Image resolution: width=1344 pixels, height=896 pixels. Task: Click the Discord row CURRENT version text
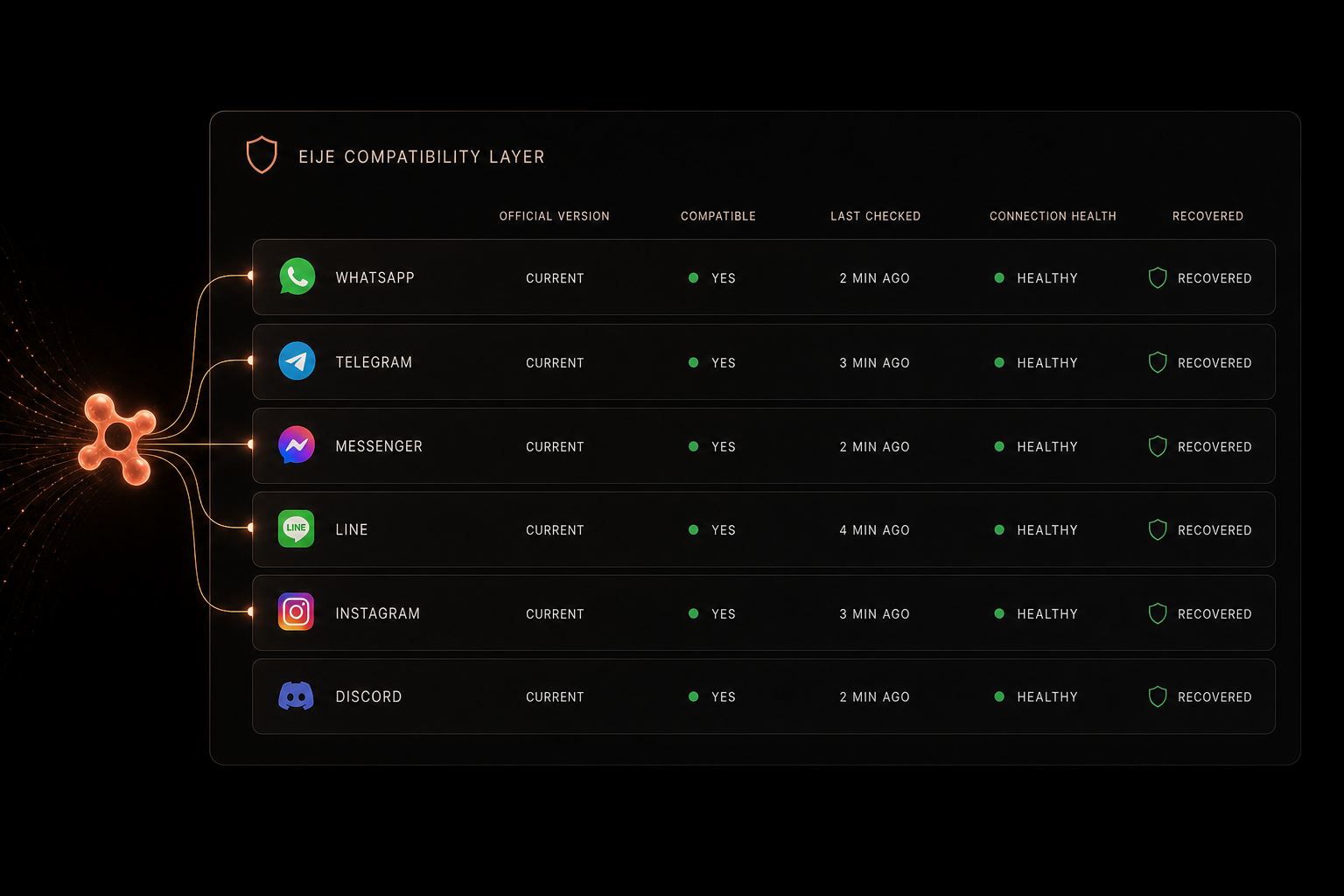(x=555, y=697)
